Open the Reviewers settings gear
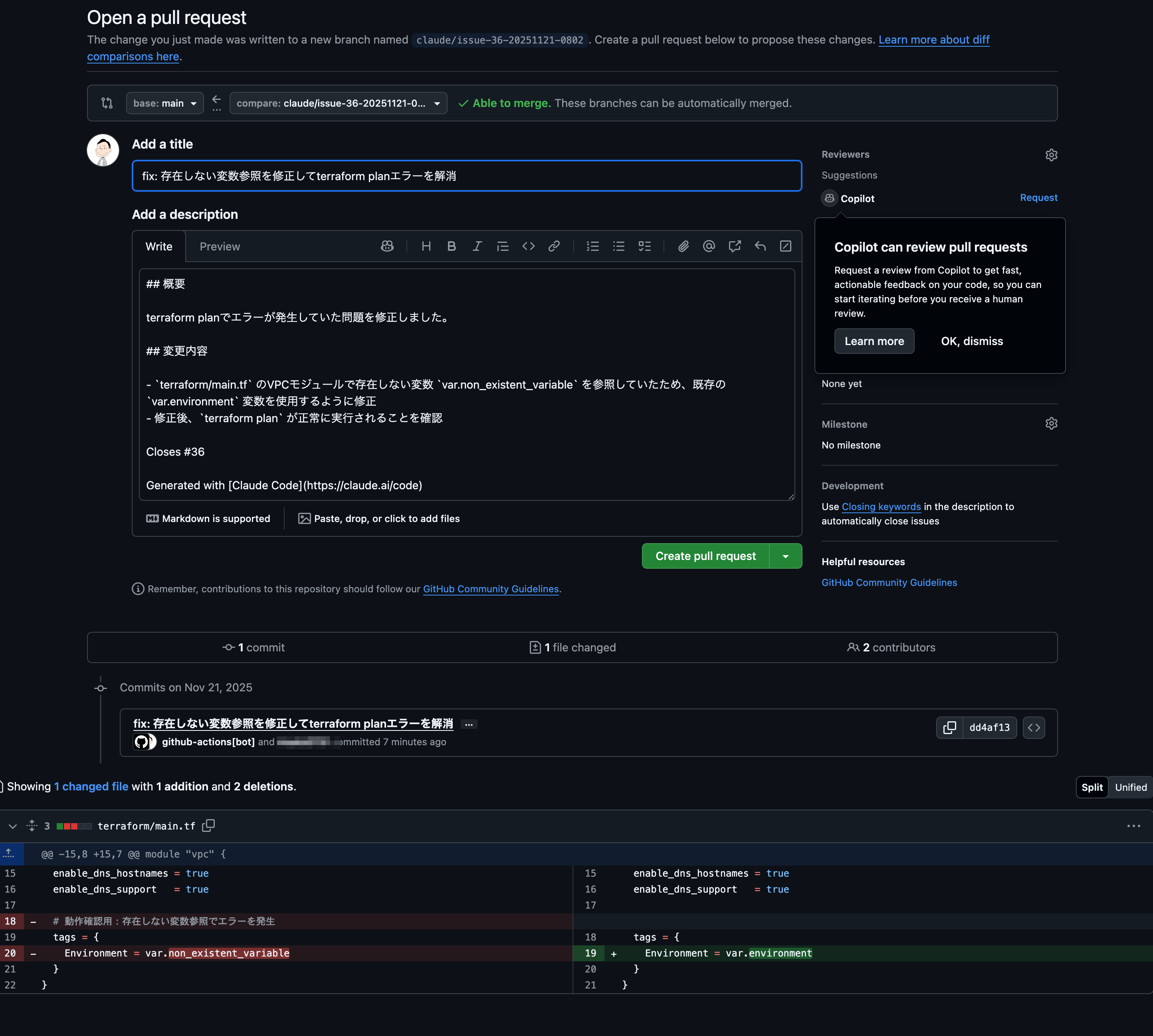Viewport: 1153px width, 1036px height. pyautogui.click(x=1051, y=155)
